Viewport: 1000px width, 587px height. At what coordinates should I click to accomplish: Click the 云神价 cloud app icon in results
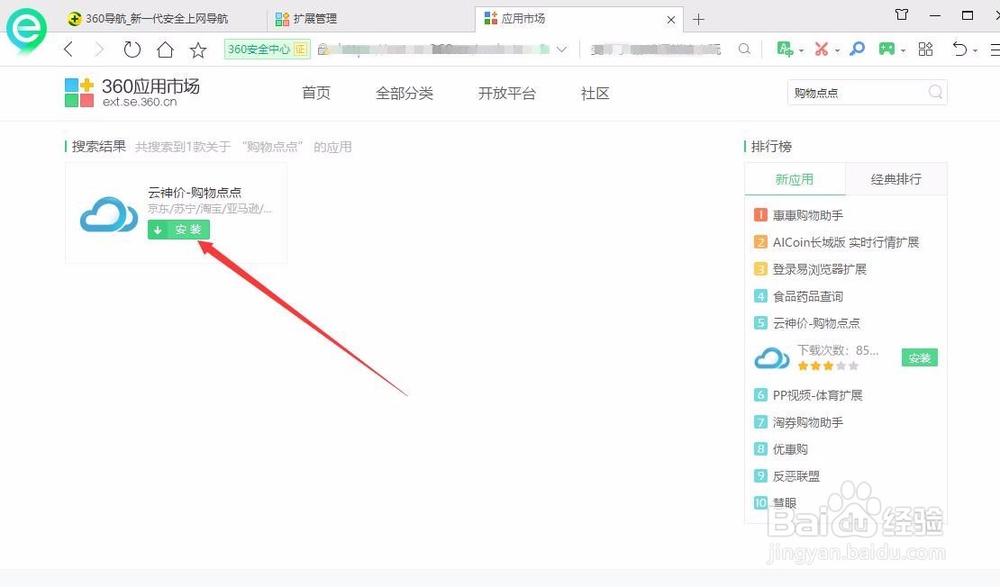(x=108, y=214)
